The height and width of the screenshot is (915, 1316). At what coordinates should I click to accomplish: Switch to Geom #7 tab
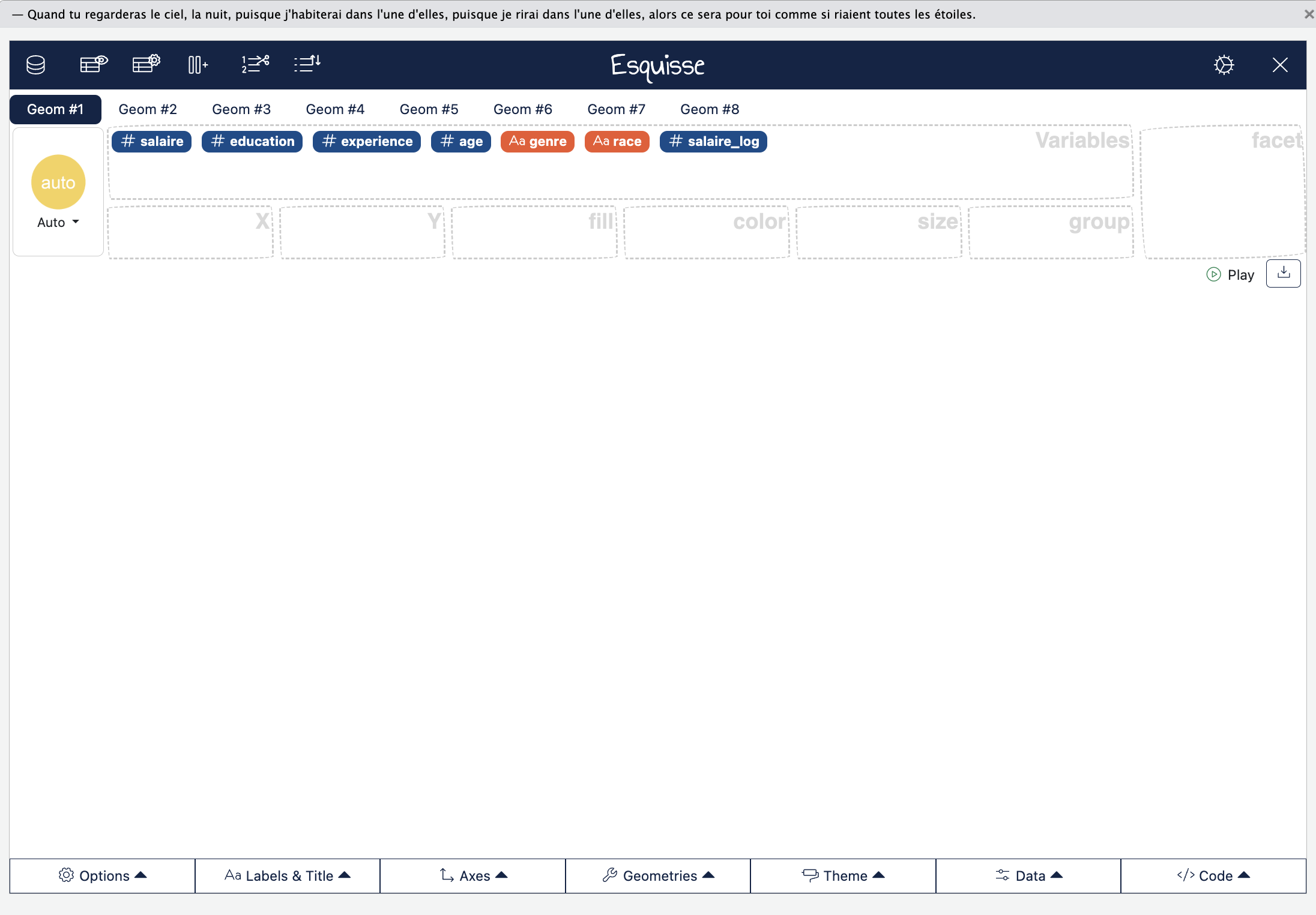[x=616, y=109]
